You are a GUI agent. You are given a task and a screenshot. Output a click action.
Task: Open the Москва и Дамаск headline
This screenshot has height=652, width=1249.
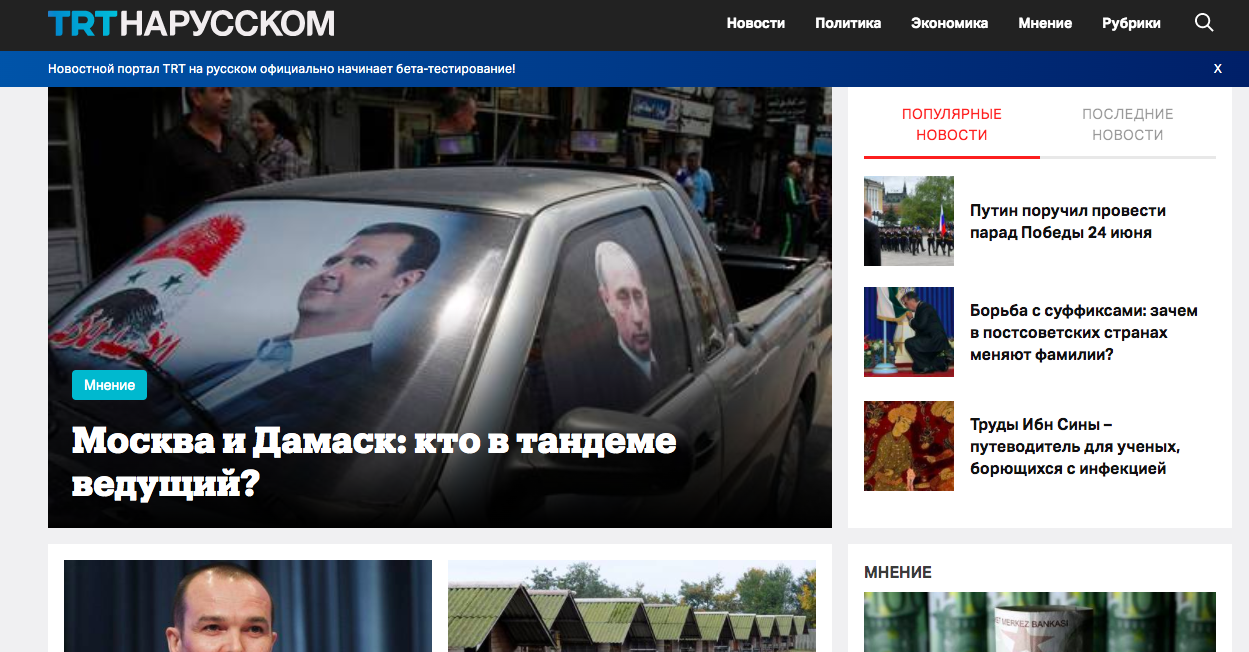click(374, 461)
